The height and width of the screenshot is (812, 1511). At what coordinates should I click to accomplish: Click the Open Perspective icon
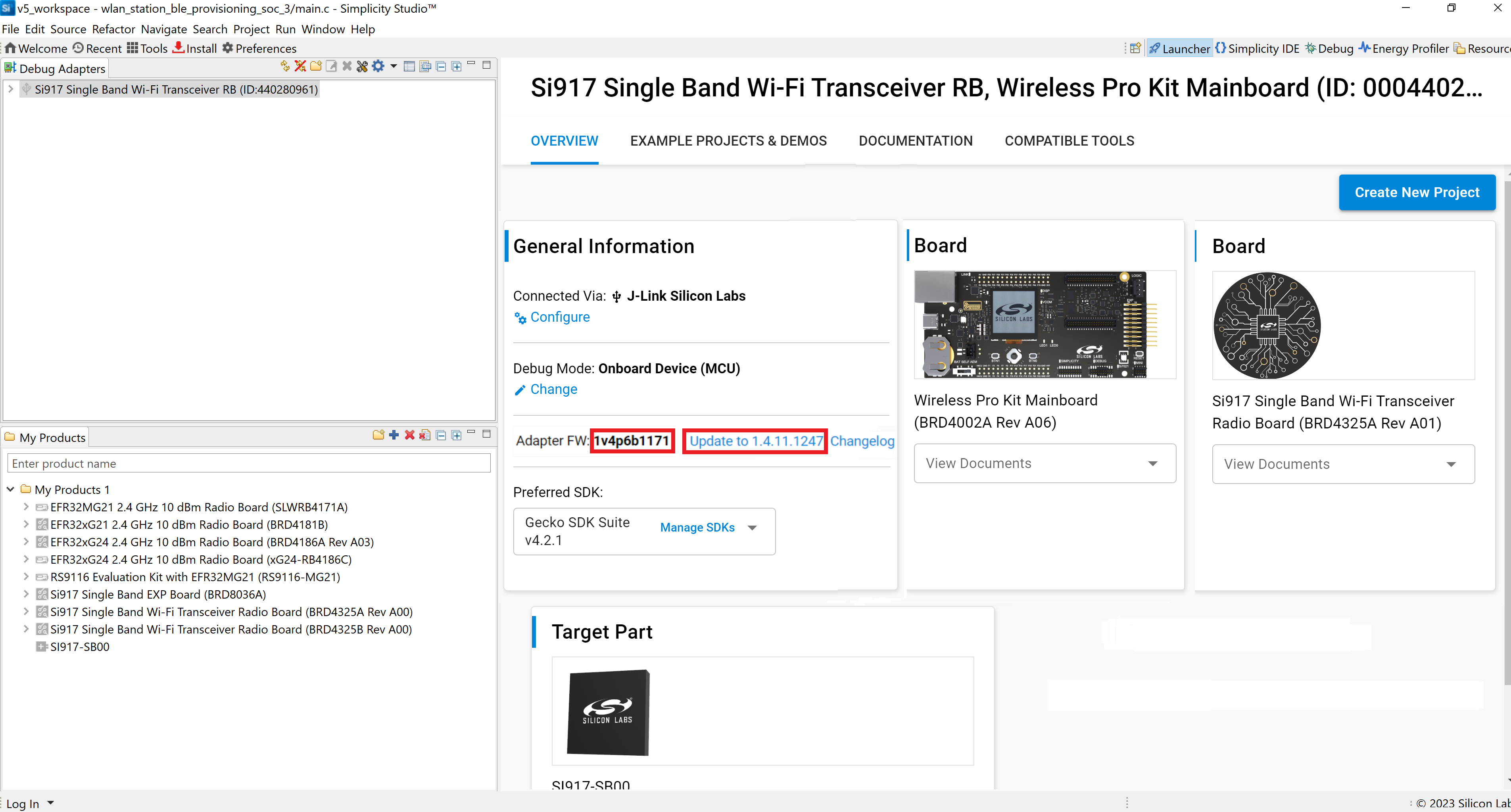click(x=1136, y=48)
